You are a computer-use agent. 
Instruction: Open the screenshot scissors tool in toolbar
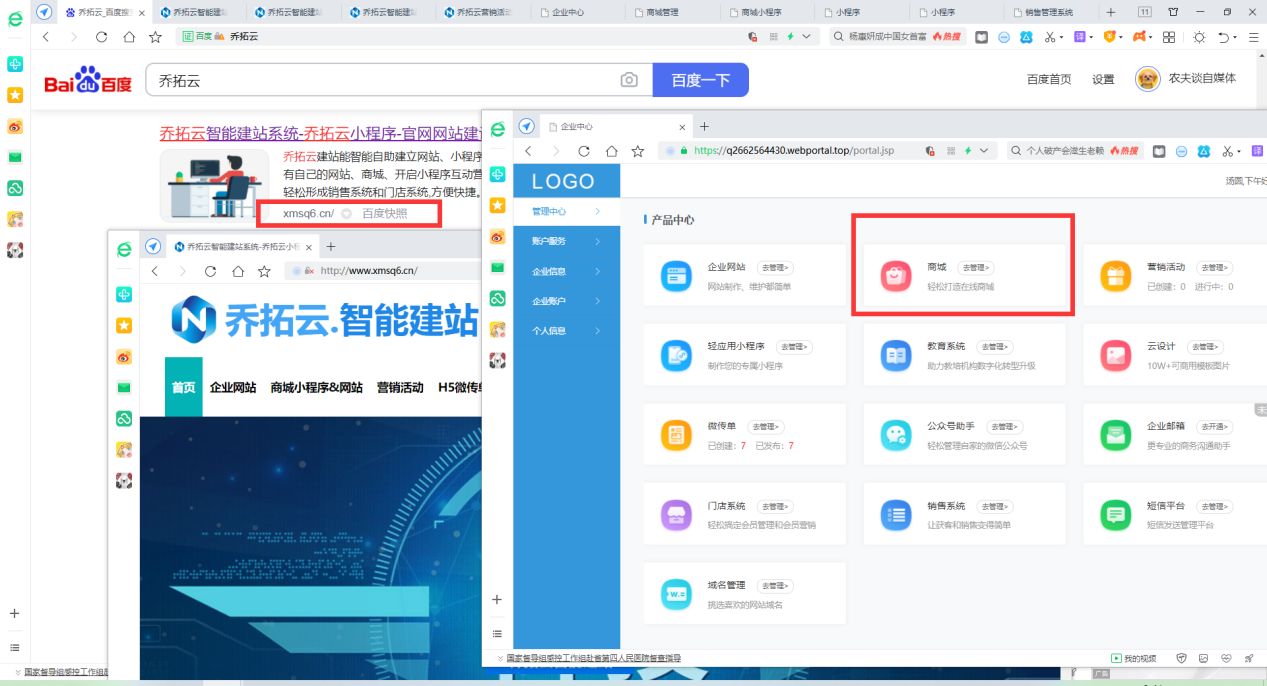pos(1051,38)
